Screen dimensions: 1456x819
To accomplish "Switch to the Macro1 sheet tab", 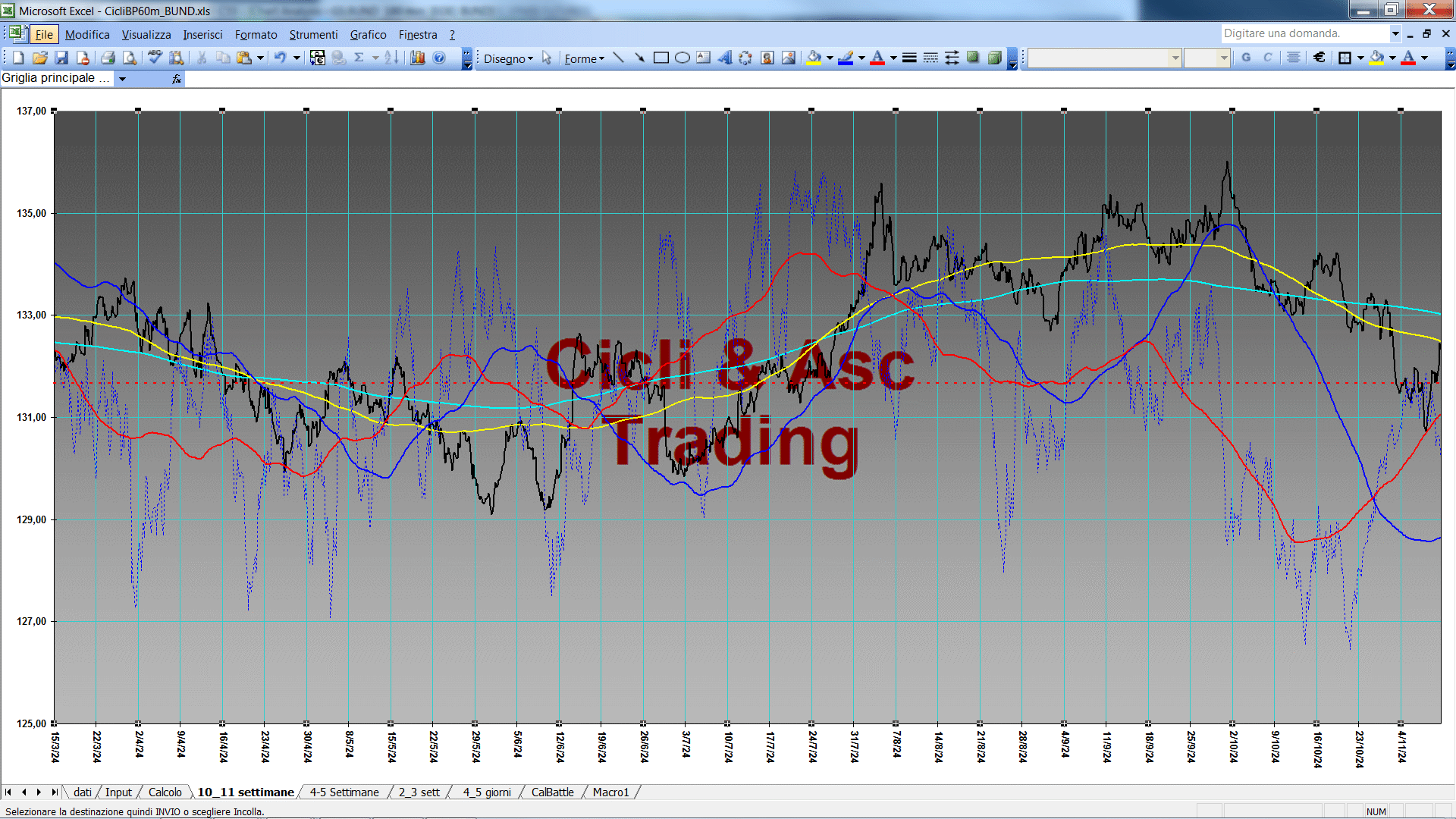I will (x=610, y=792).
